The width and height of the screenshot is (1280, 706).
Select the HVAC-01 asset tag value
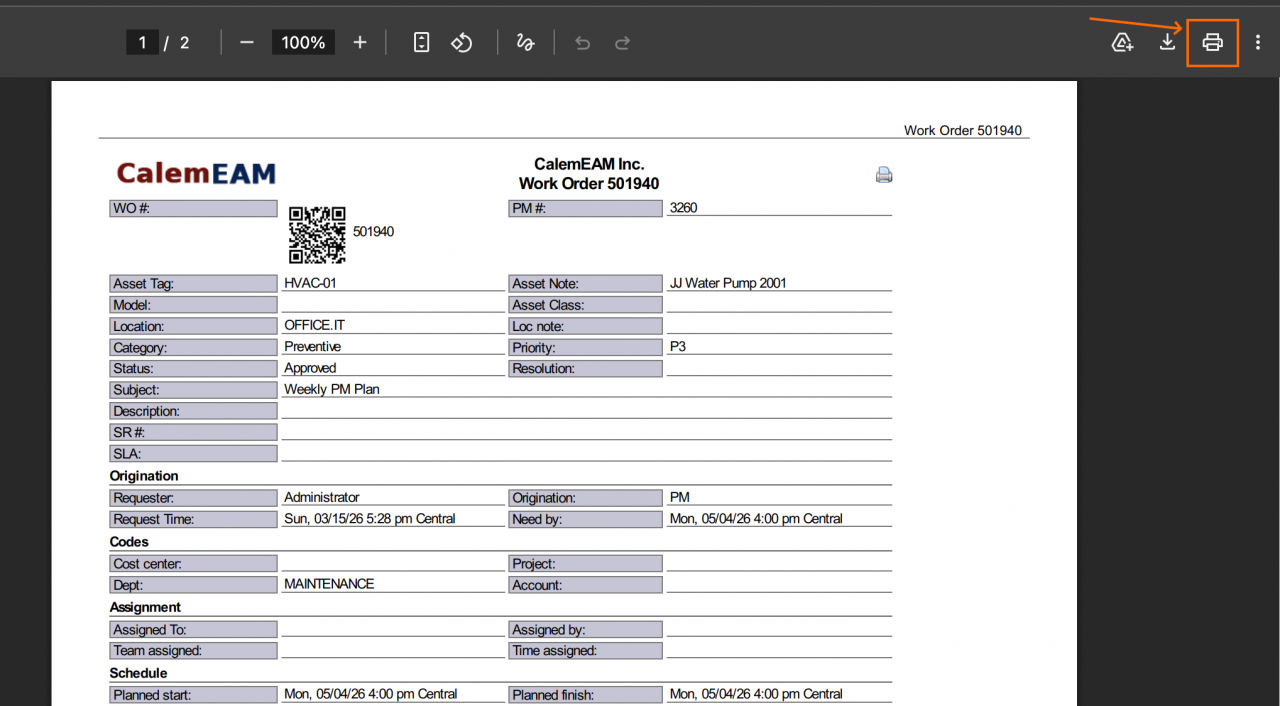[310, 283]
